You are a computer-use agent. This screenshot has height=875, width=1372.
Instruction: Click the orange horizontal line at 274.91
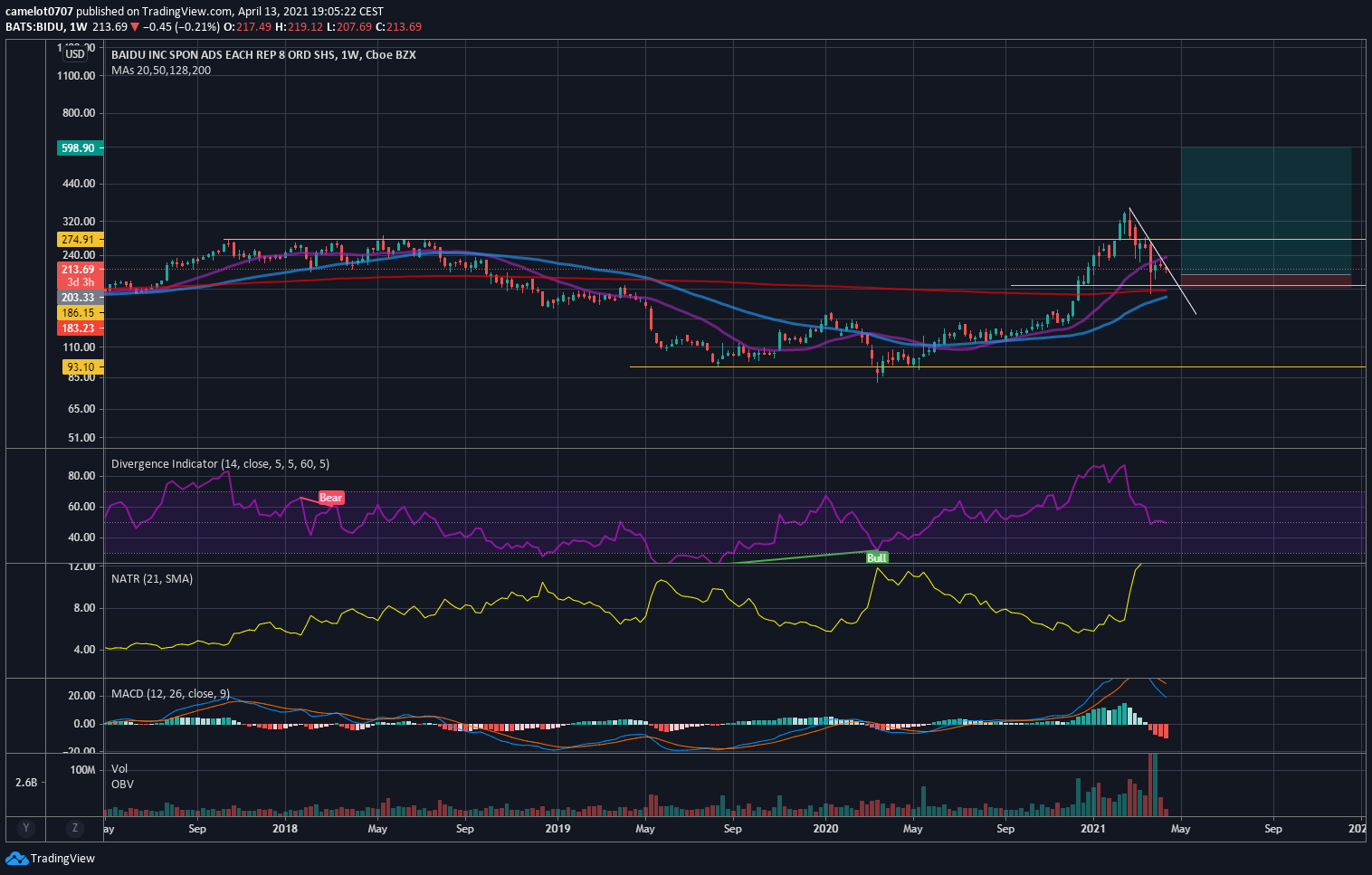click(x=796, y=240)
